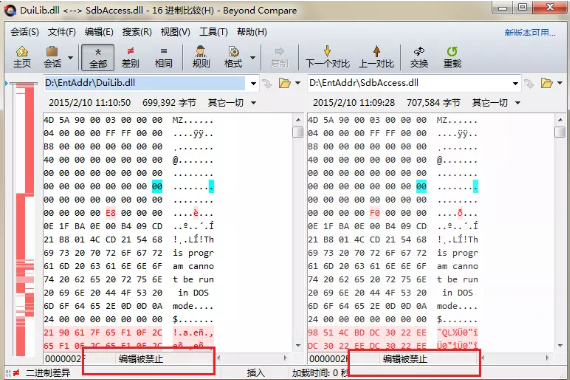Toggle the 全部 show all filter

point(98,57)
